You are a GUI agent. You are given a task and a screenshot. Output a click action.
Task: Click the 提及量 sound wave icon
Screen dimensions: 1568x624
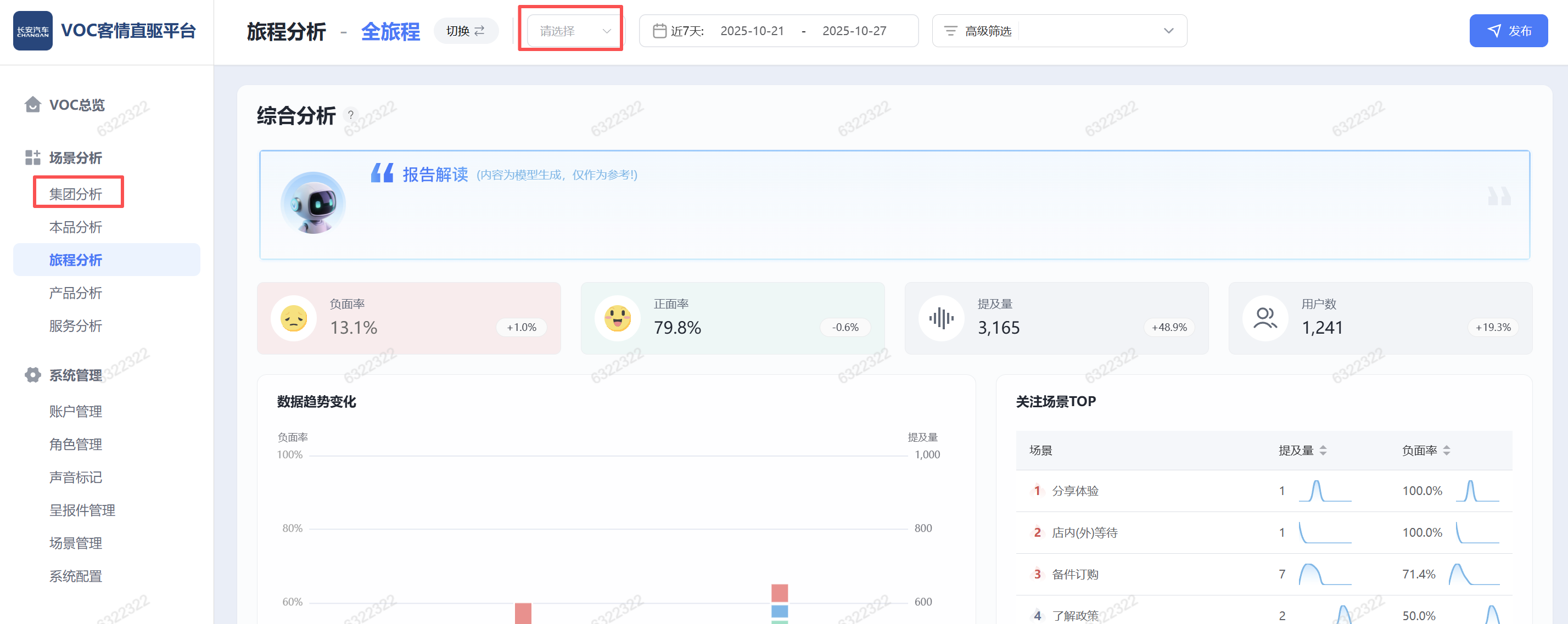click(x=941, y=318)
